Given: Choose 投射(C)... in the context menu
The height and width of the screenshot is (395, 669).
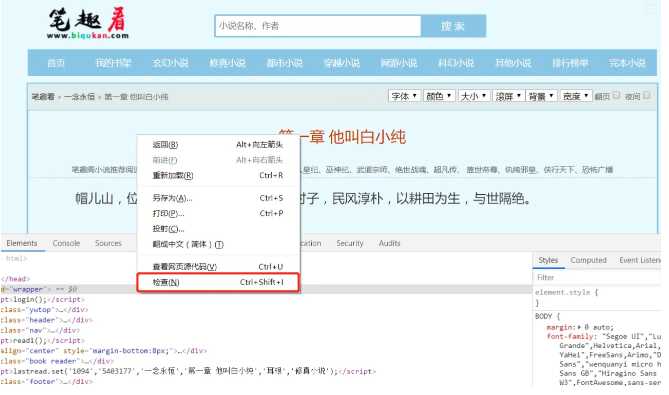Looking at the screenshot, I should 218,229.
